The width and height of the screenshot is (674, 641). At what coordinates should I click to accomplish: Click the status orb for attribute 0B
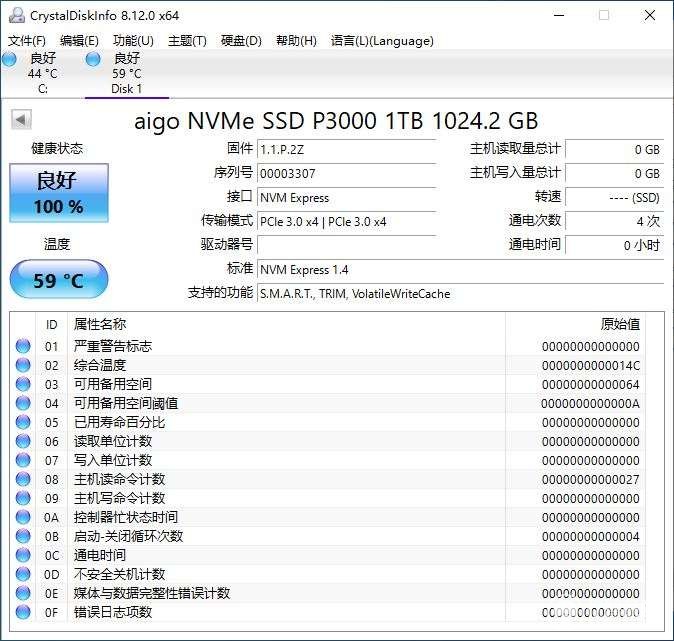[x=23, y=536]
